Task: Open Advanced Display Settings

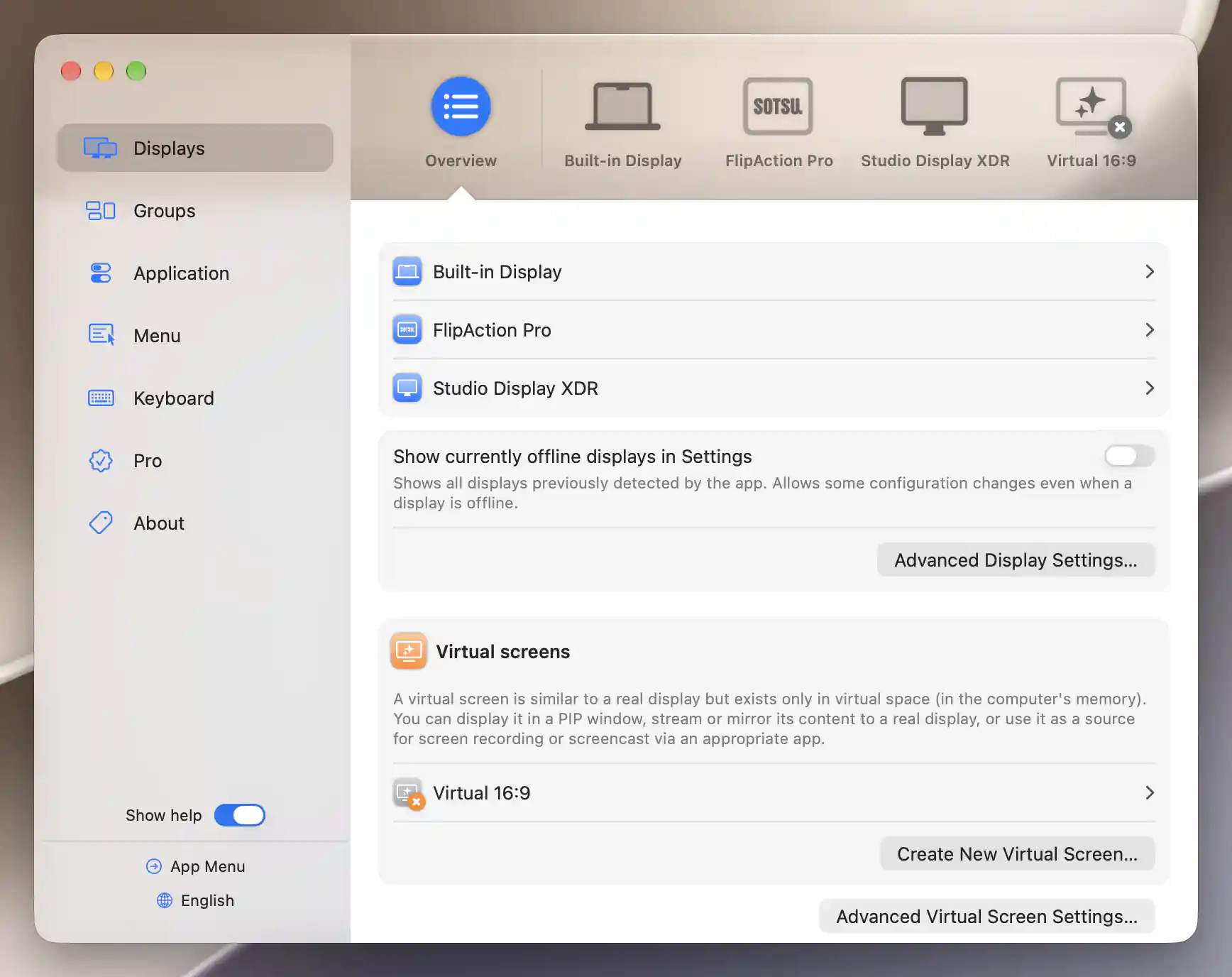Action: [x=1016, y=560]
